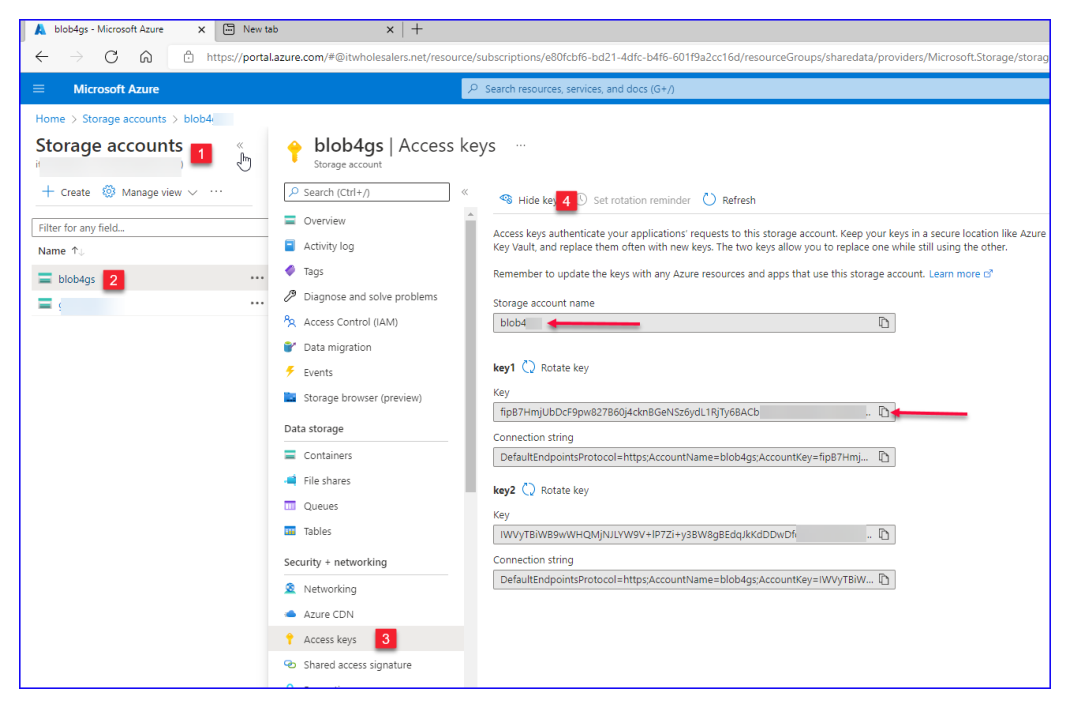1070x707 pixels.
Task: Open Containers under Data storage
Action: pyautogui.click(x=328, y=455)
